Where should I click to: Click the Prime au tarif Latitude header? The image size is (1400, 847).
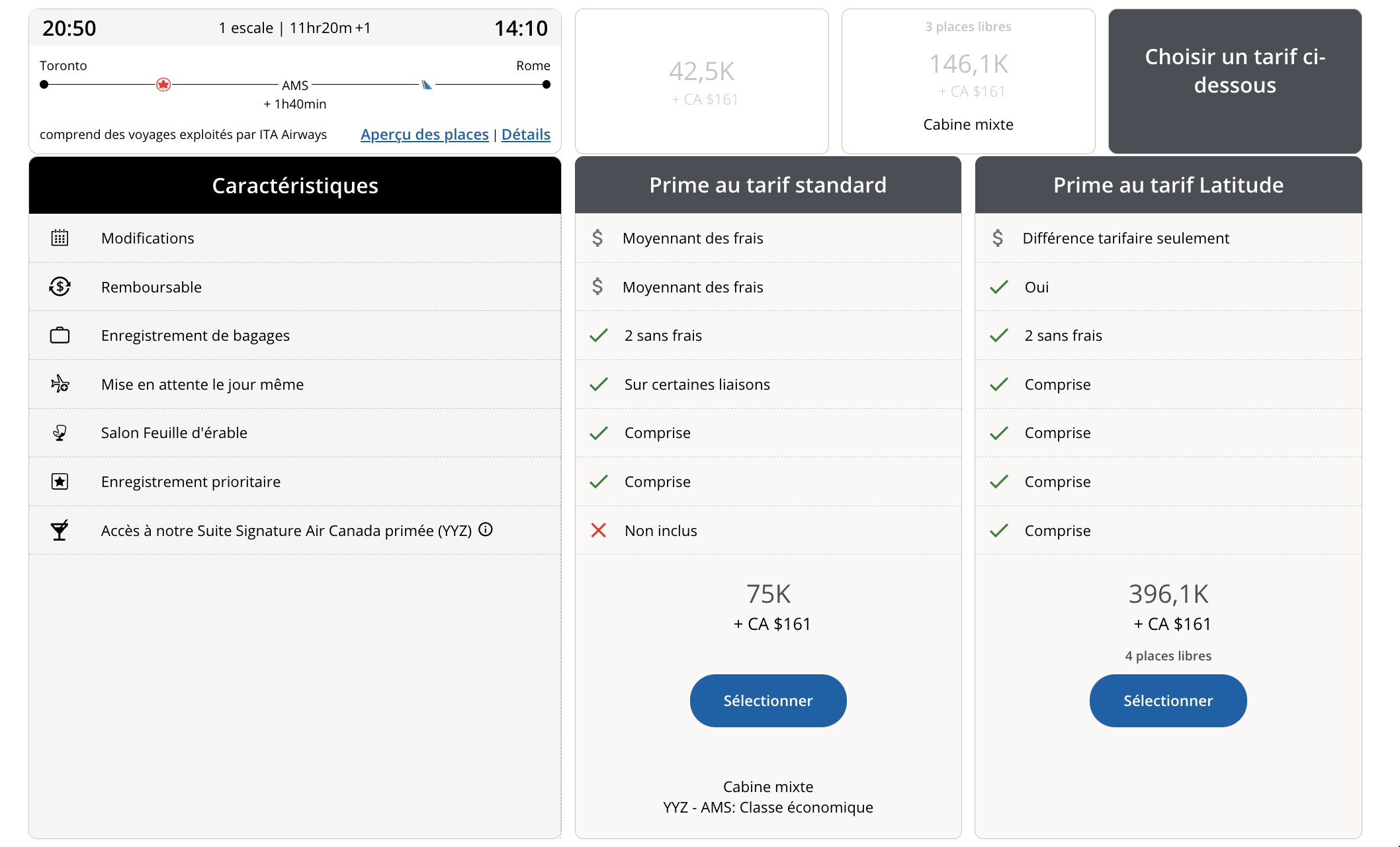1168,185
